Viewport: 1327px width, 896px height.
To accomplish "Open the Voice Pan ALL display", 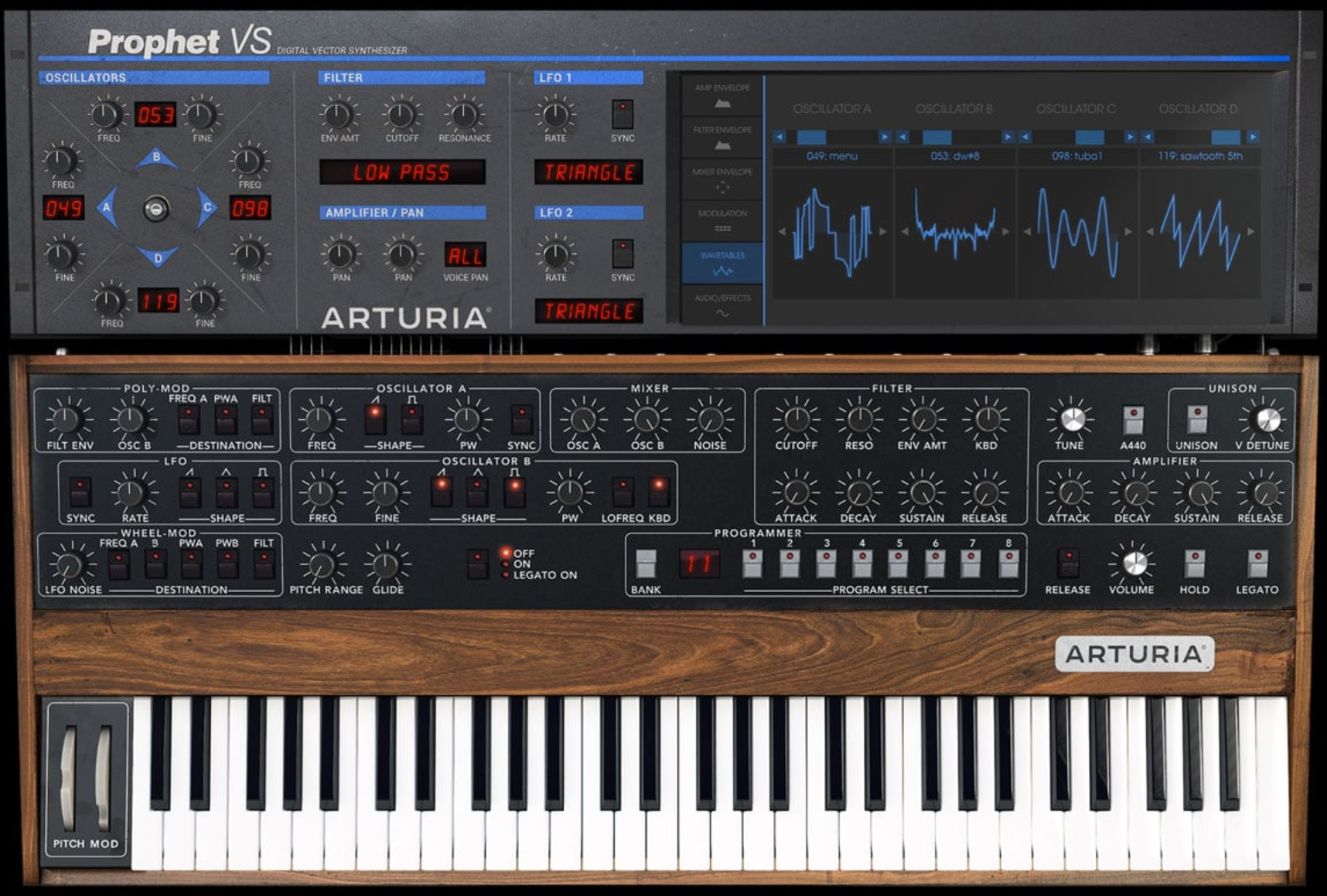I will (466, 255).
